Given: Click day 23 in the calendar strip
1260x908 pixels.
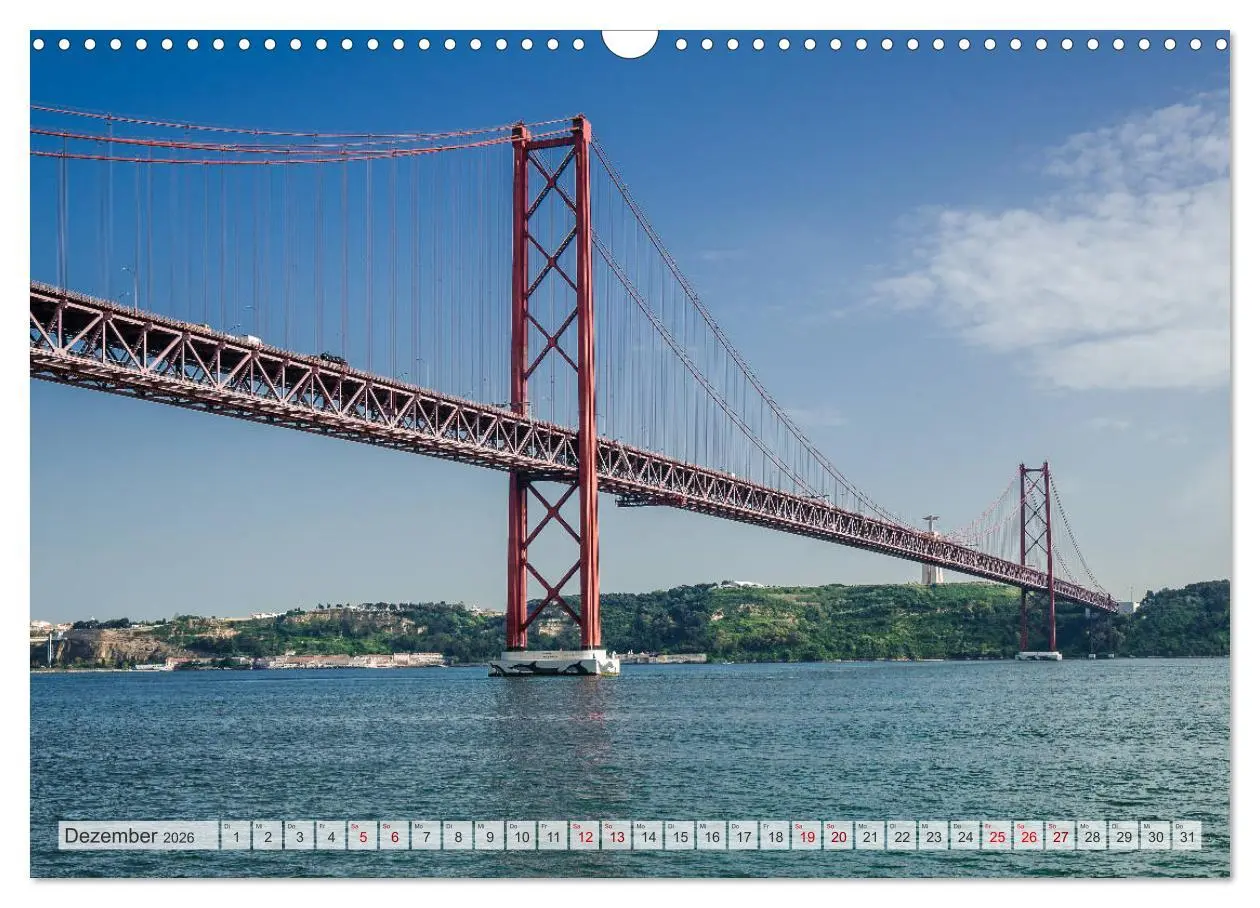Looking at the screenshot, I should [932, 836].
